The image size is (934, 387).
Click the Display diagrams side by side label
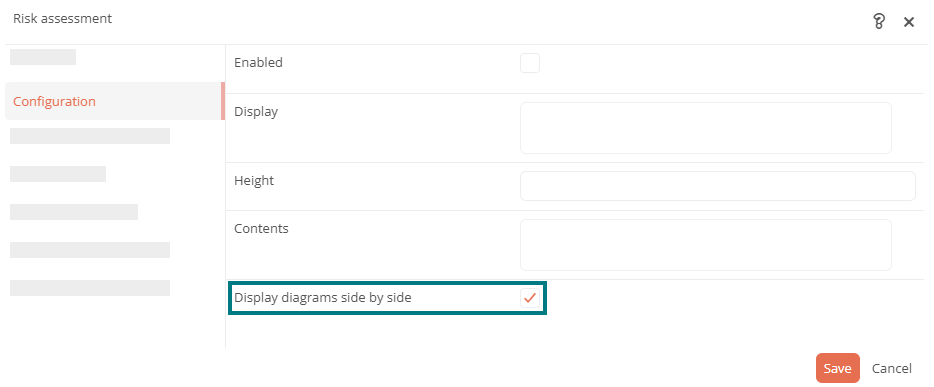[x=322, y=298]
